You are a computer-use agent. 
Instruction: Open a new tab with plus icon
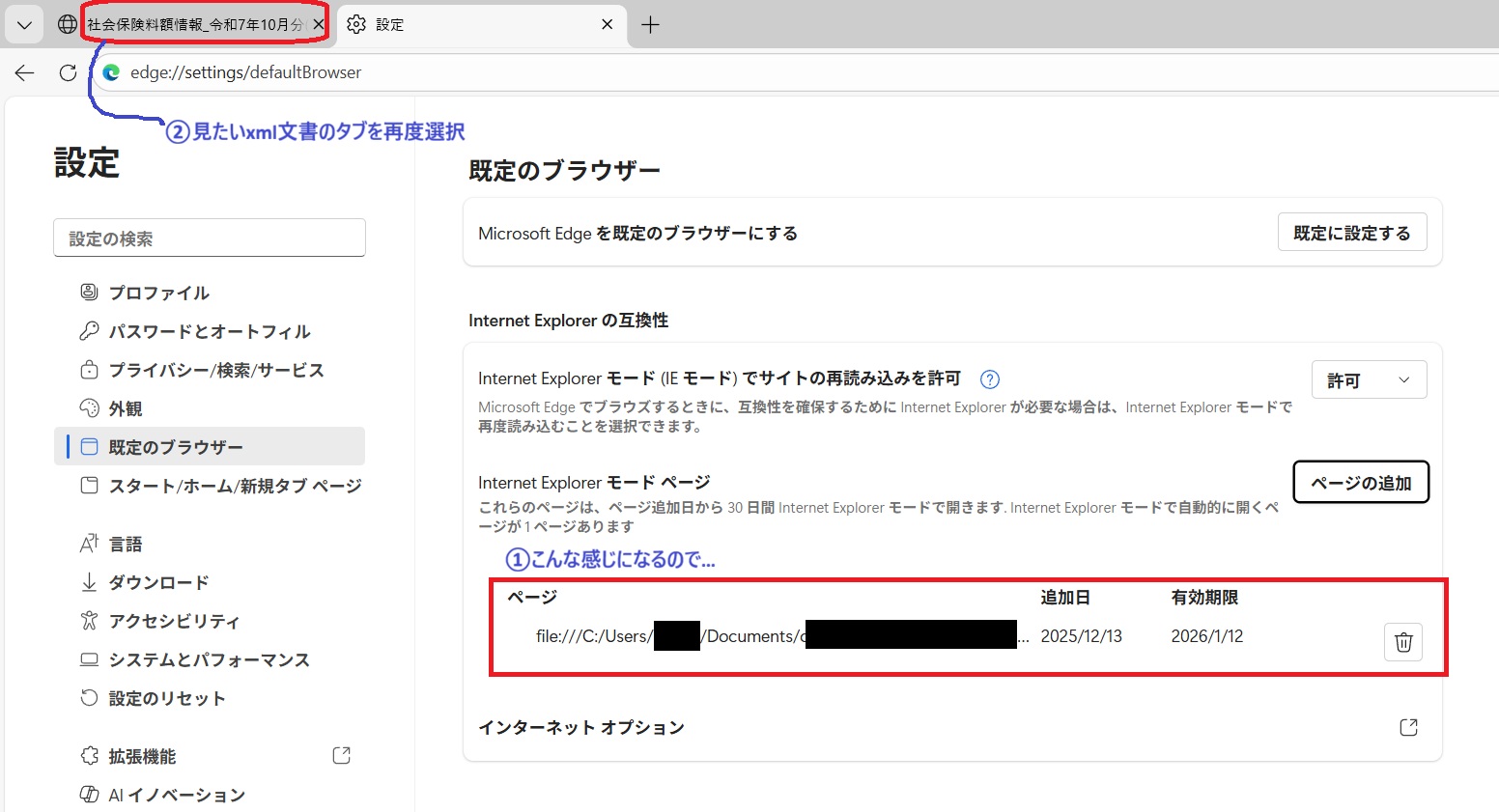[650, 25]
